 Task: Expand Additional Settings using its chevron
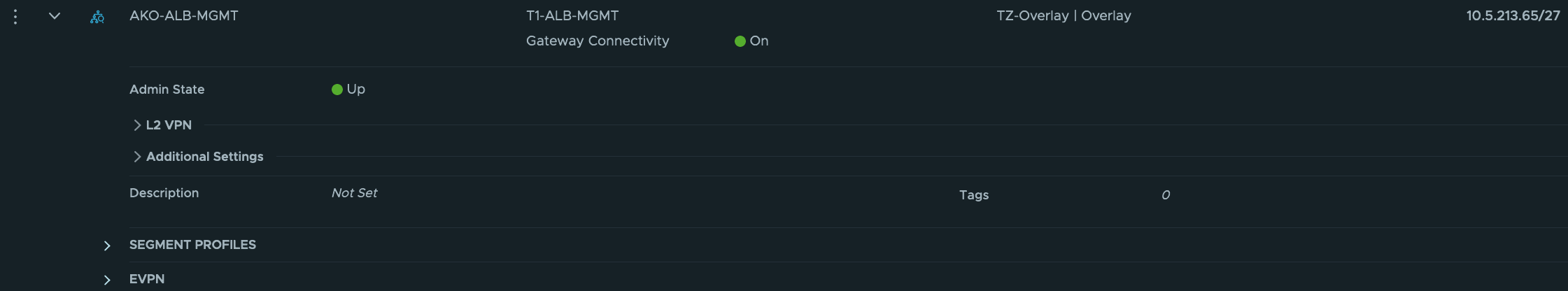(137, 157)
